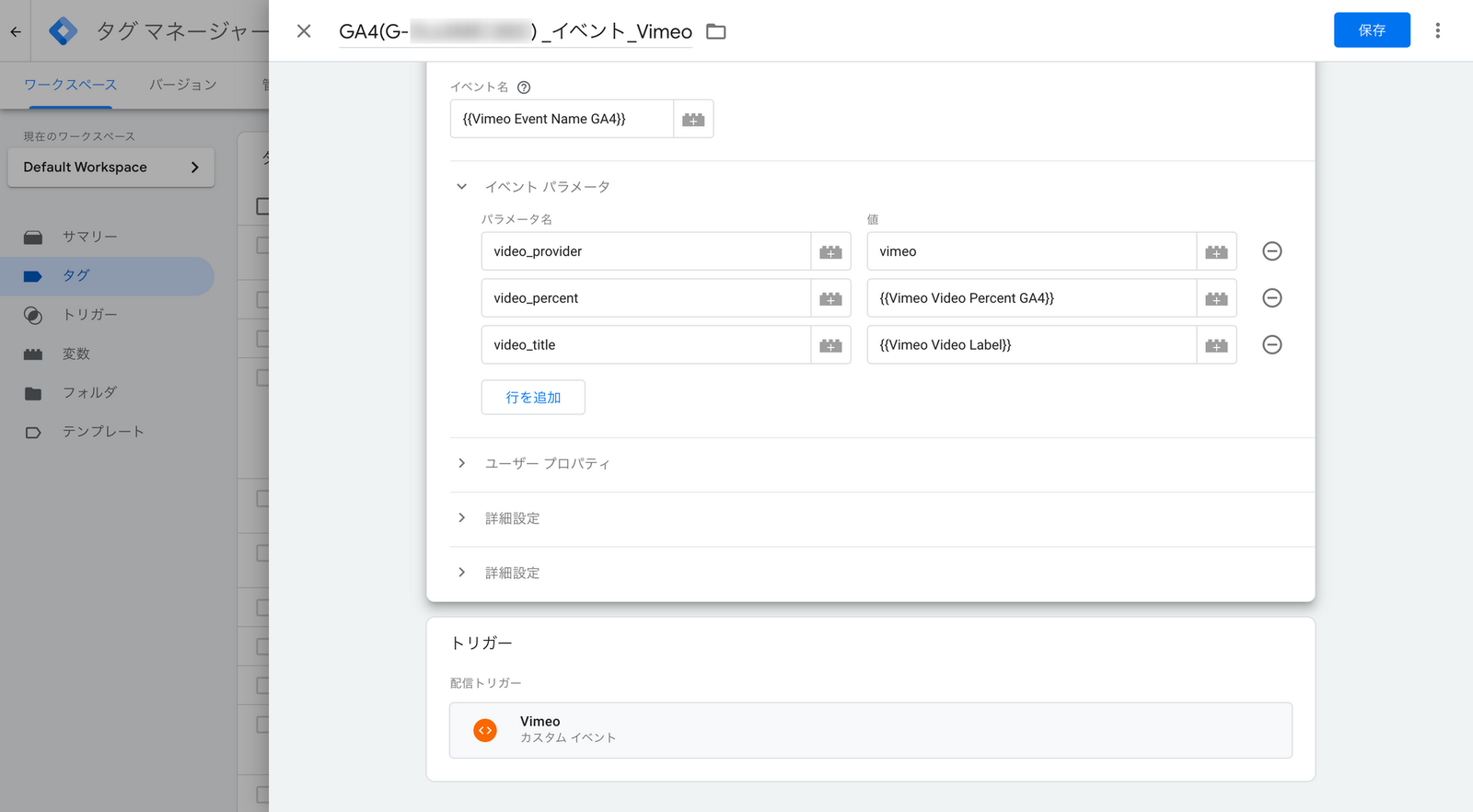Remove the video_percent parameter row
The height and width of the screenshot is (812, 1473).
(x=1272, y=298)
